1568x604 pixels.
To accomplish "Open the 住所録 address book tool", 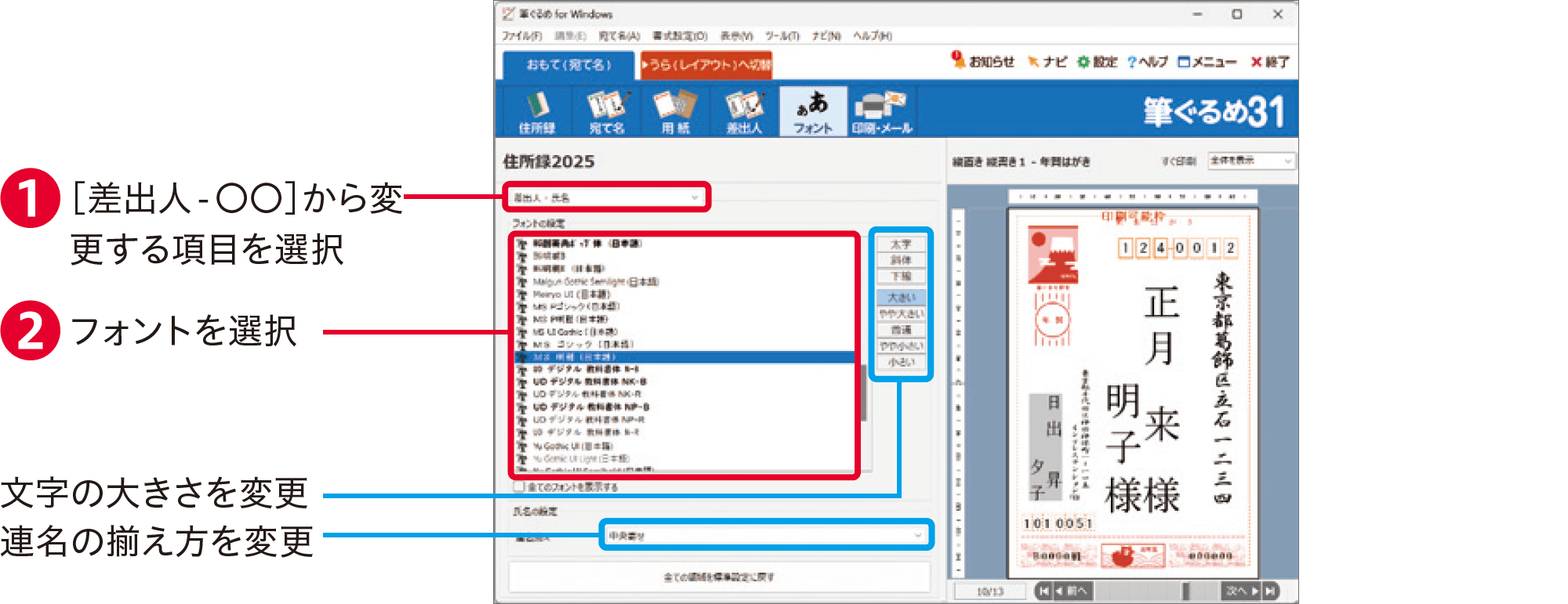I will pyautogui.click(x=537, y=111).
